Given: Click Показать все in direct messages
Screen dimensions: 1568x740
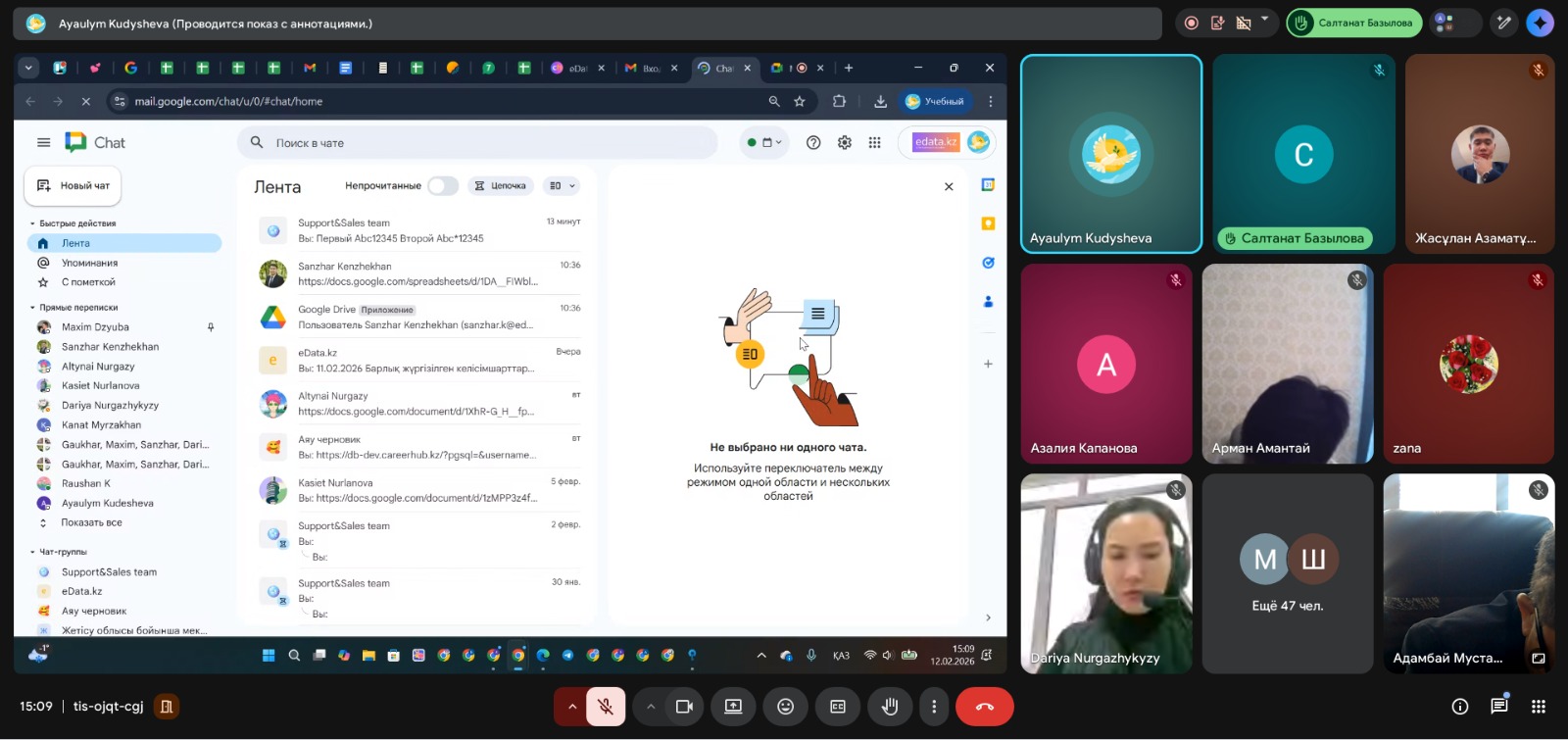Looking at the screenshot, I should point(91,522).
